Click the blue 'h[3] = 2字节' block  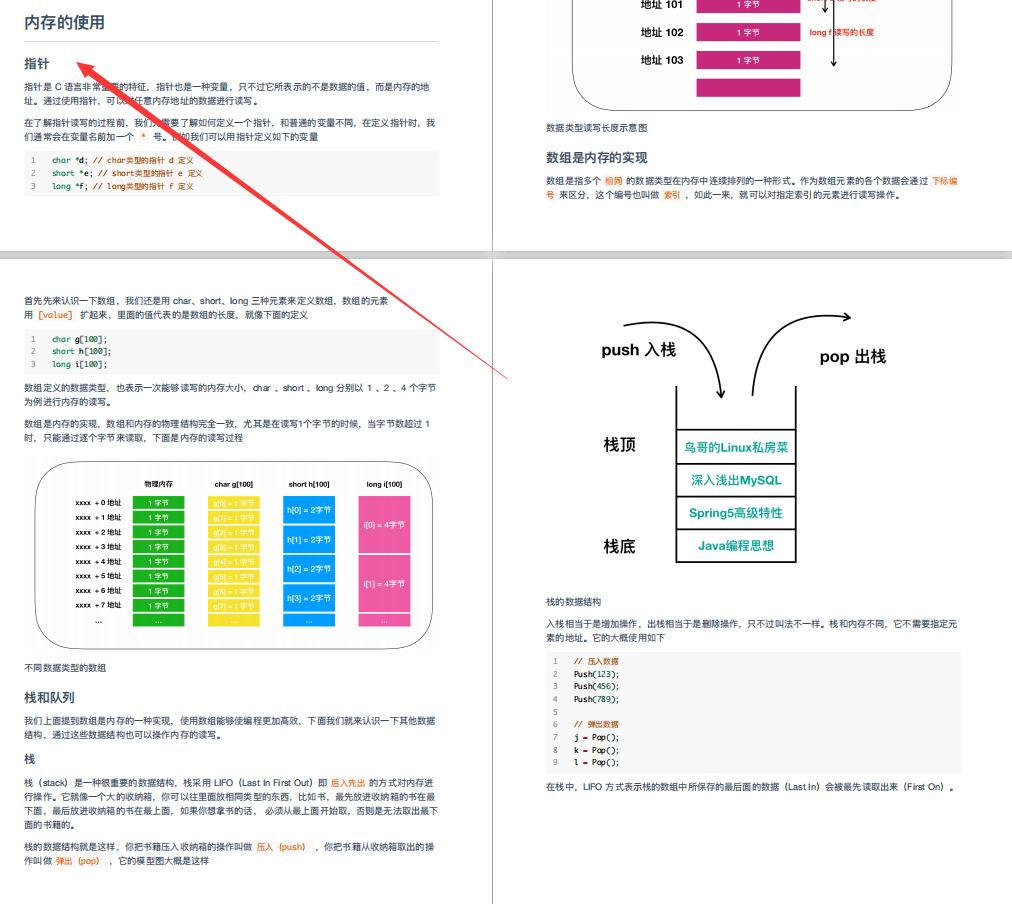click(x=309, y=598)
